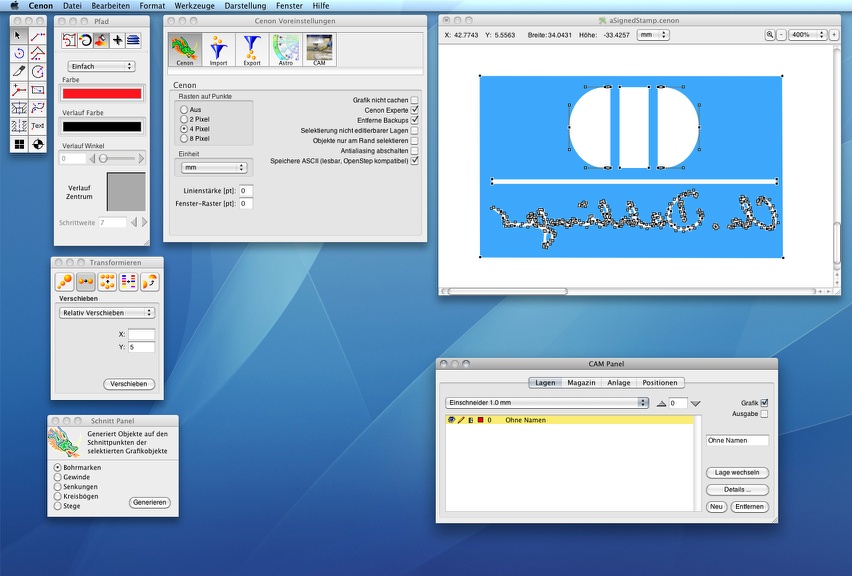Viewport: 852px width, 576px height.
Task: Switch to the Export preferences icon
Action: 252,49
